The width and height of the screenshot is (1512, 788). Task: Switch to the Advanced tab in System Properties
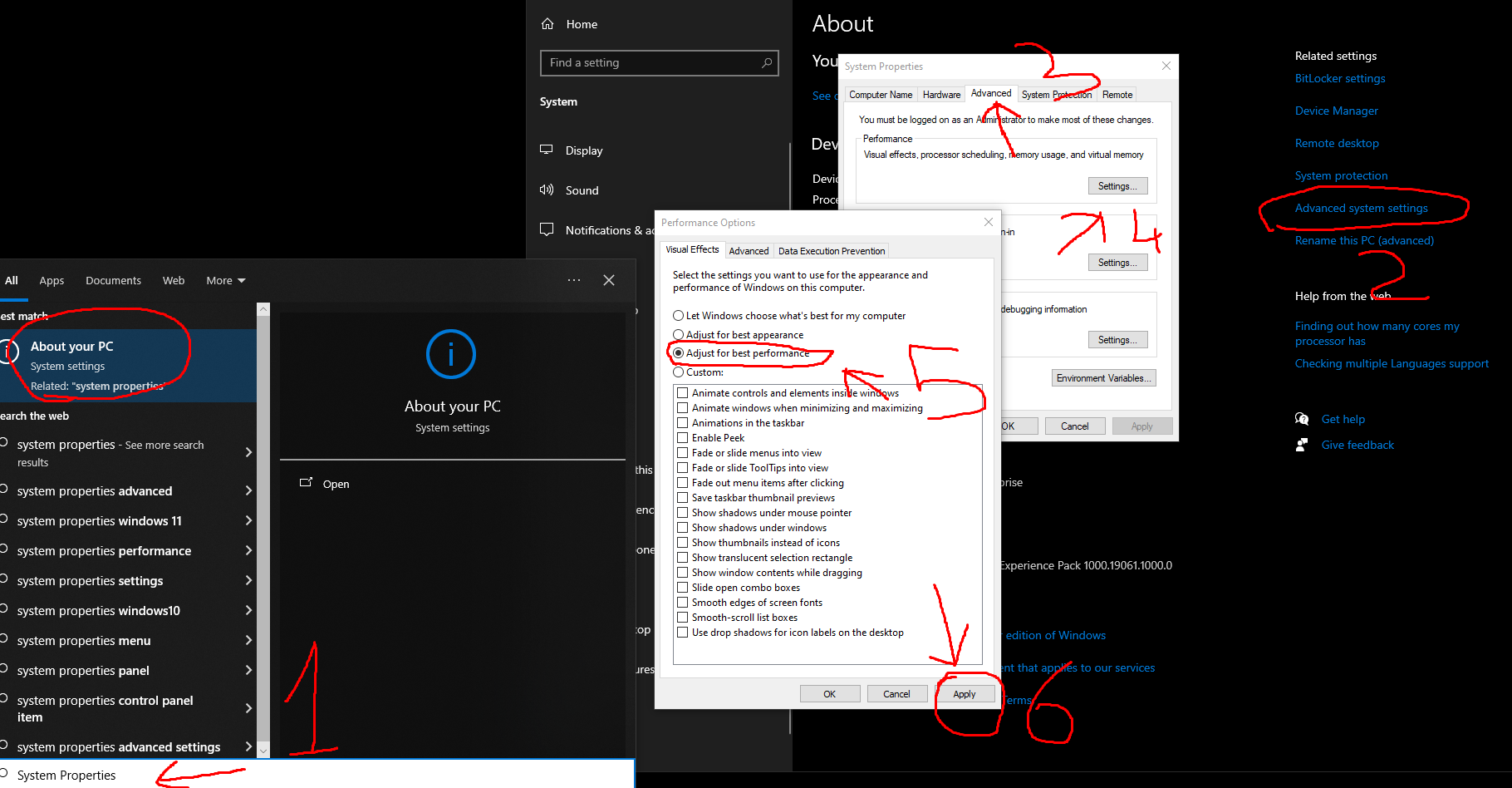(x=990, y=93)
